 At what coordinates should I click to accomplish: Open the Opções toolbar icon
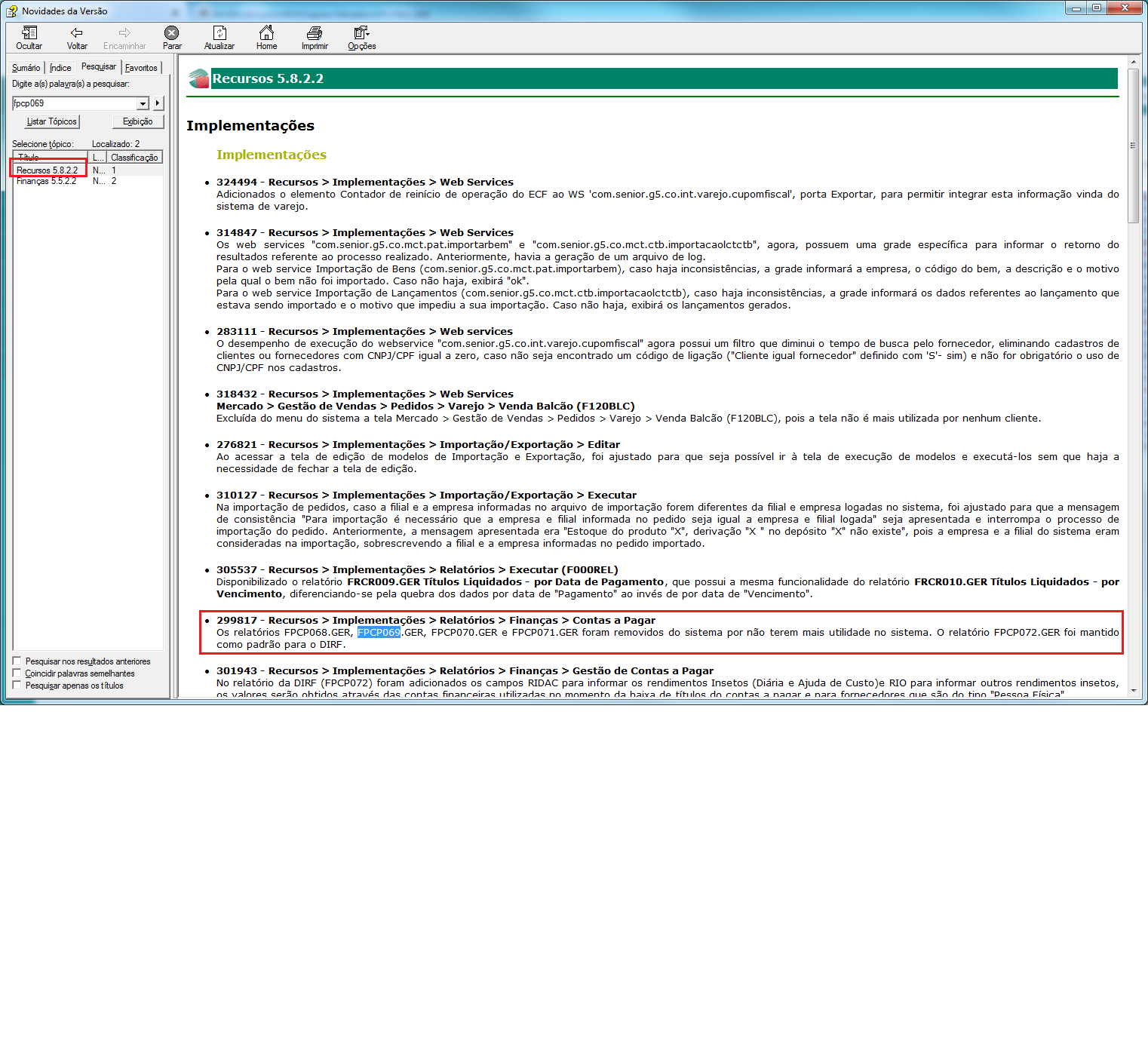click(x=361, y=33)
